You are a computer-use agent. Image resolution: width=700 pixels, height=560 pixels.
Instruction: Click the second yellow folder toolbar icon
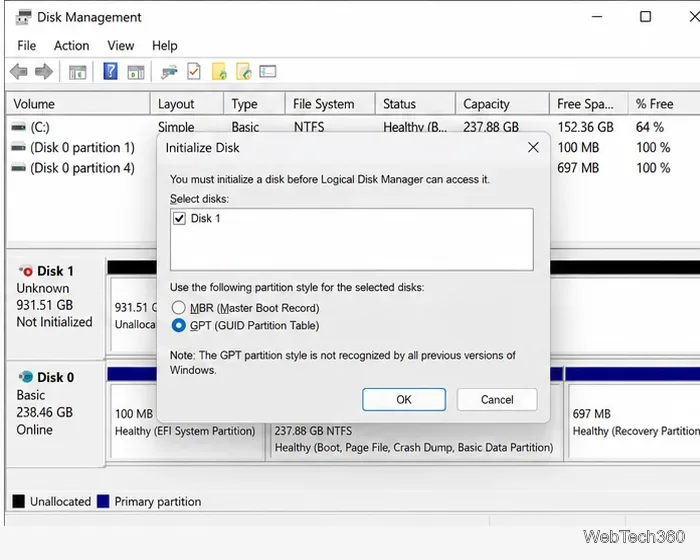tap(244, 71)
